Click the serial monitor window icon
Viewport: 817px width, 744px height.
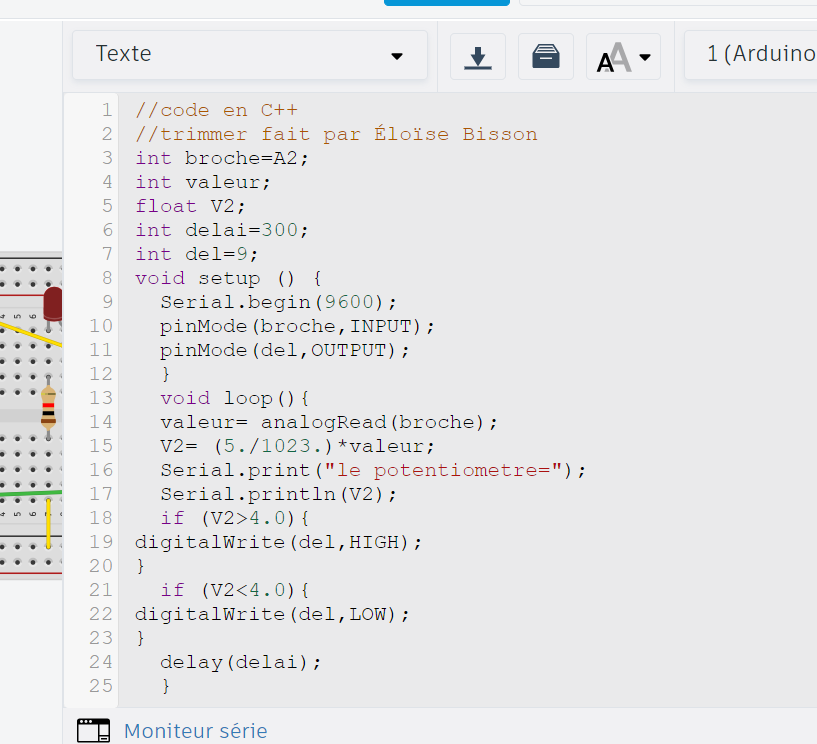[x=93, y=730]
